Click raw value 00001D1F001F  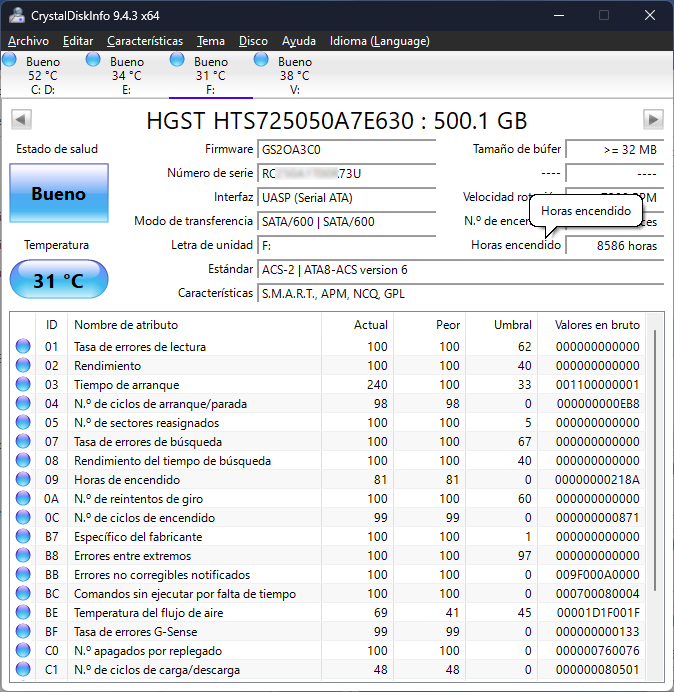click(598, 613)
